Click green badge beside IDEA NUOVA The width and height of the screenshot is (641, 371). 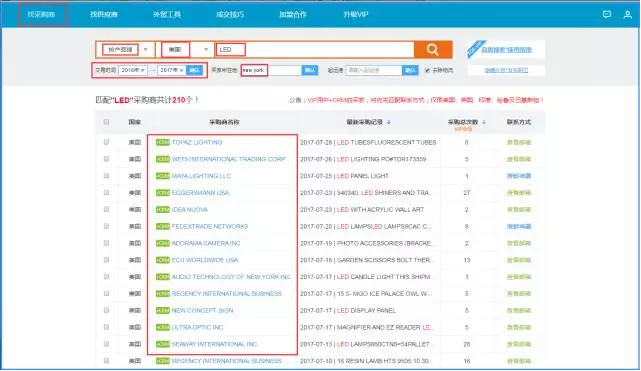[x=163, y=209]
